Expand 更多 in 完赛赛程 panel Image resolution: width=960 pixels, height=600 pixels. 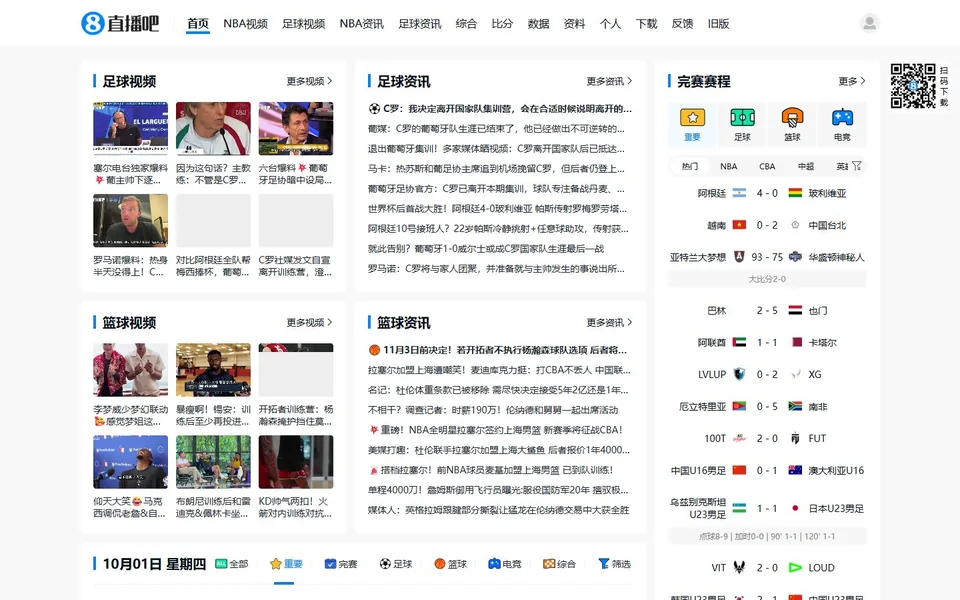(852, 81)
